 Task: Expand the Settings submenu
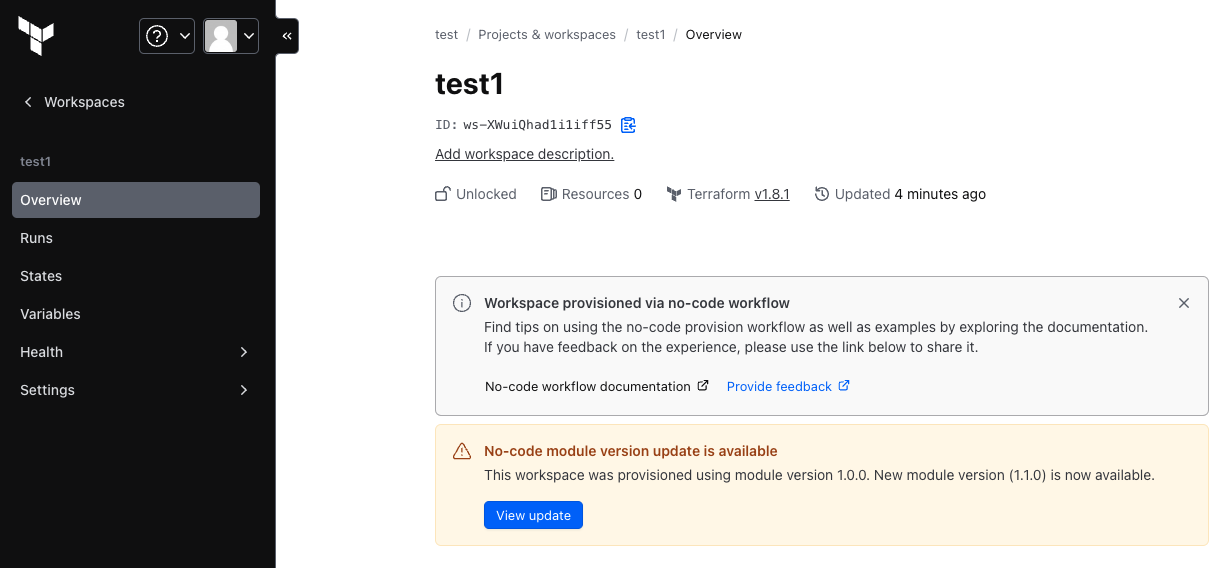pos(135,390)
